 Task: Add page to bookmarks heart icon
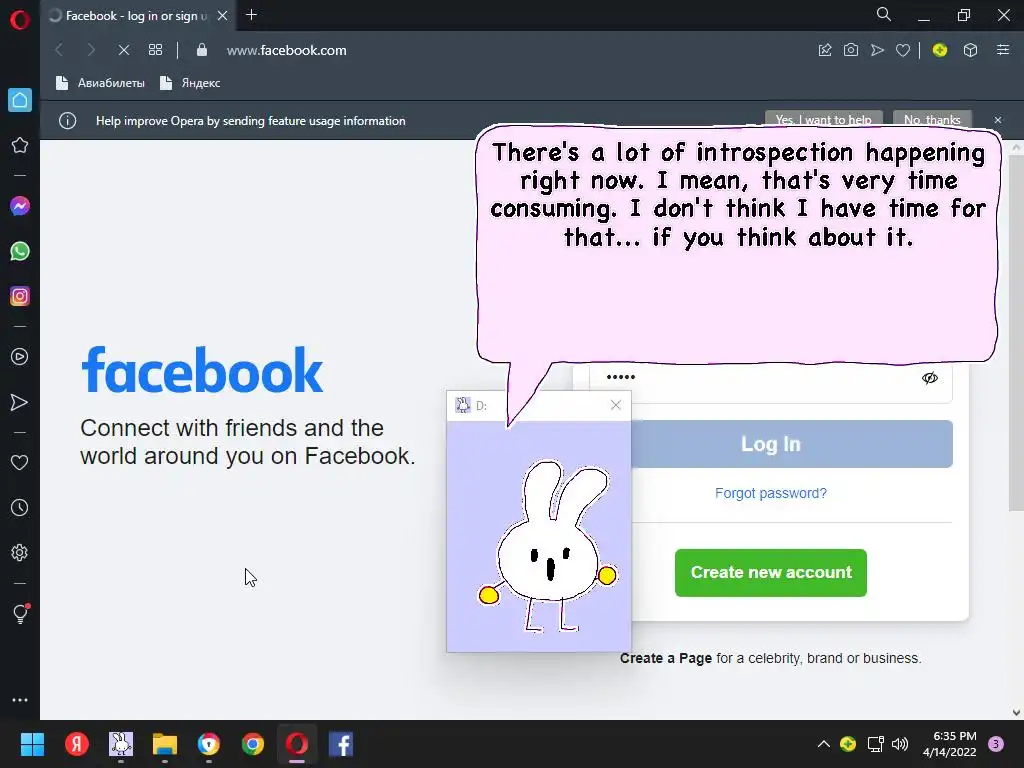pyautogui.click(x=903, y=50)
